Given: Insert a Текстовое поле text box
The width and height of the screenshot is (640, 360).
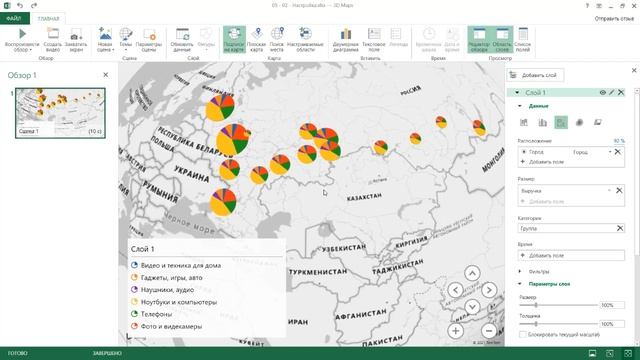Looking at the screenshot, I should [374, 40].
